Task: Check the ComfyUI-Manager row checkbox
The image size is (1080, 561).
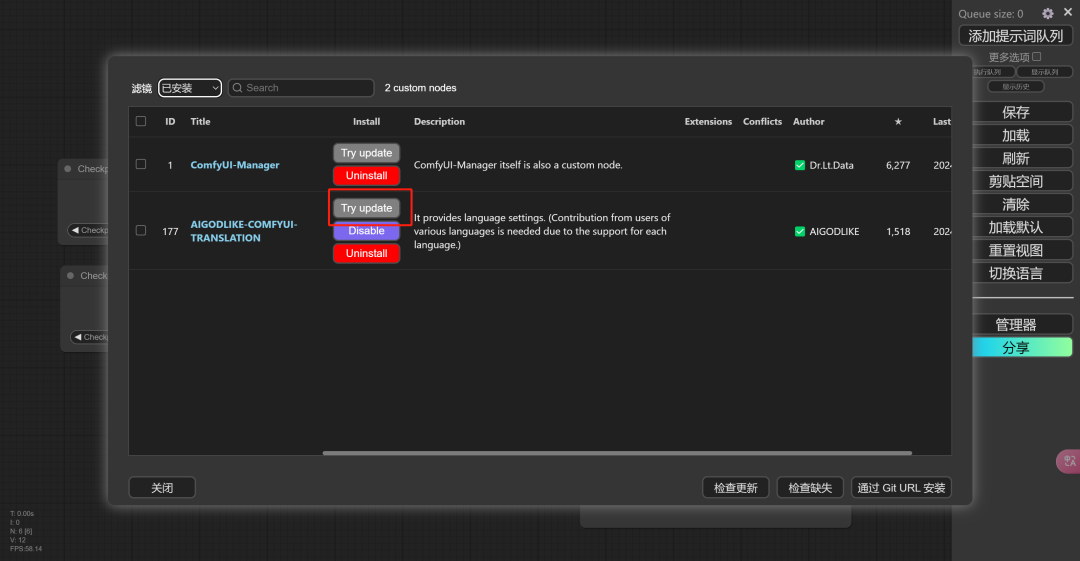Action: [x=141, y=164]
